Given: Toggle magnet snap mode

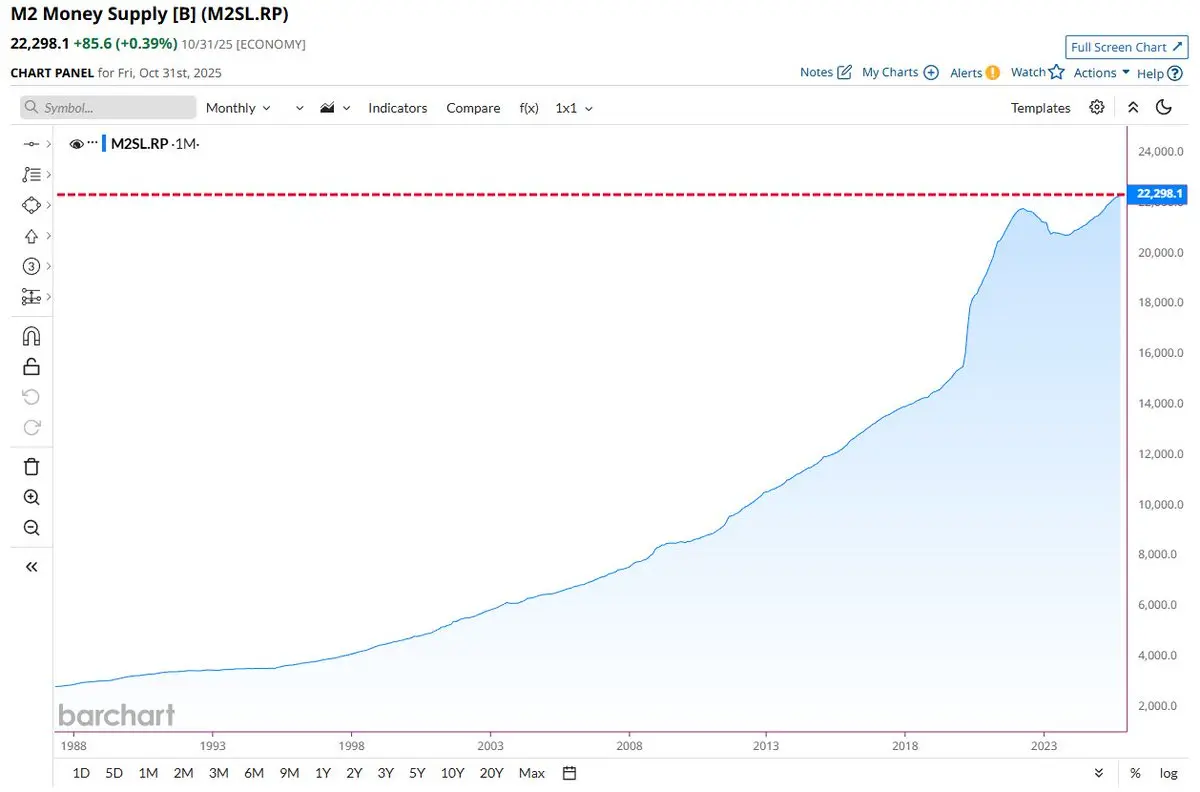Looking at the screenshot, I should (31, 336).
